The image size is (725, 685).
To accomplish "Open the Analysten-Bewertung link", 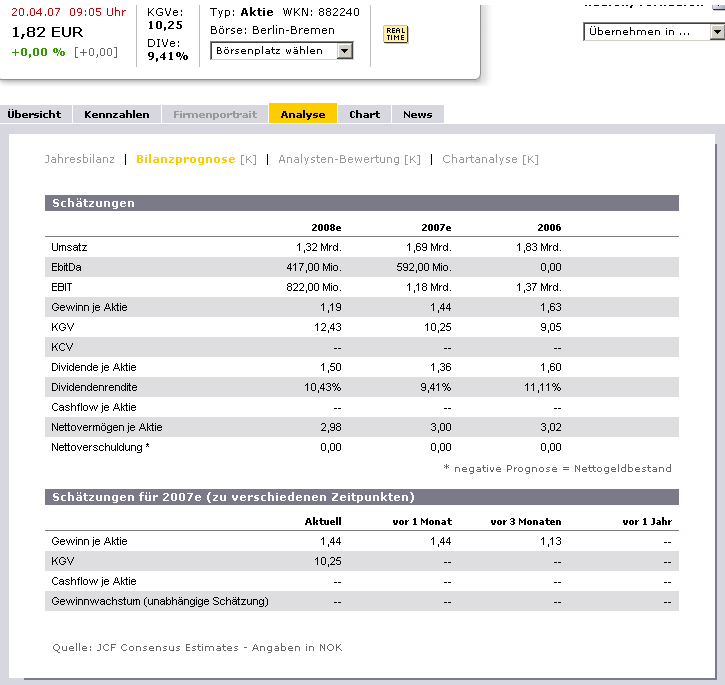I will (x=339, y=159).
